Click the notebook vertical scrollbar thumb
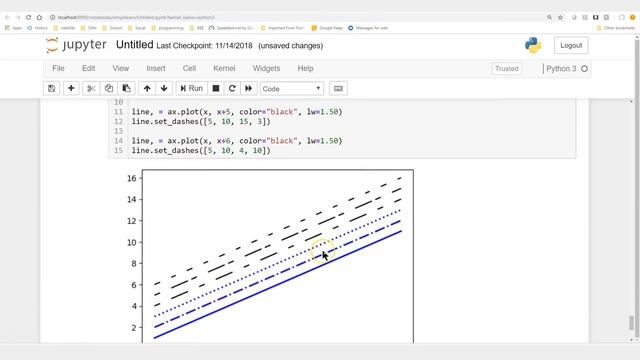The height and width of the screenshot is (360, 640). pyautogui.click(x=631, y=323)
